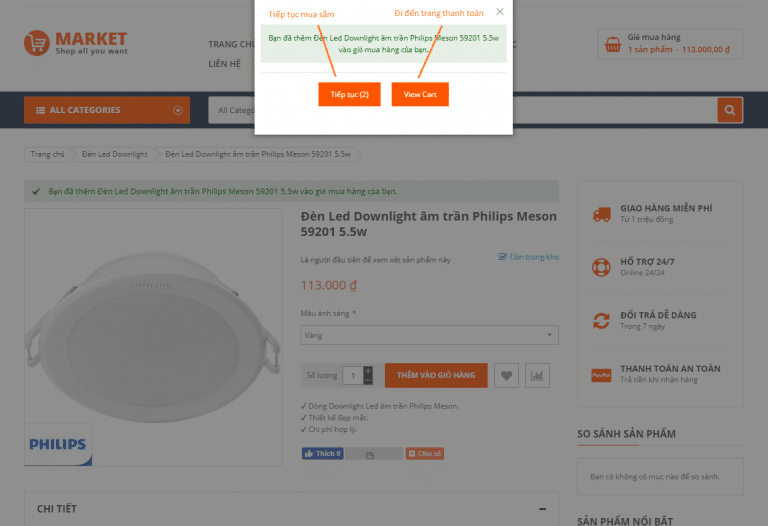Collapse the Chi tiết section
Image resolution: width=768 pixels, height=526 pixels.
(541, 509)
